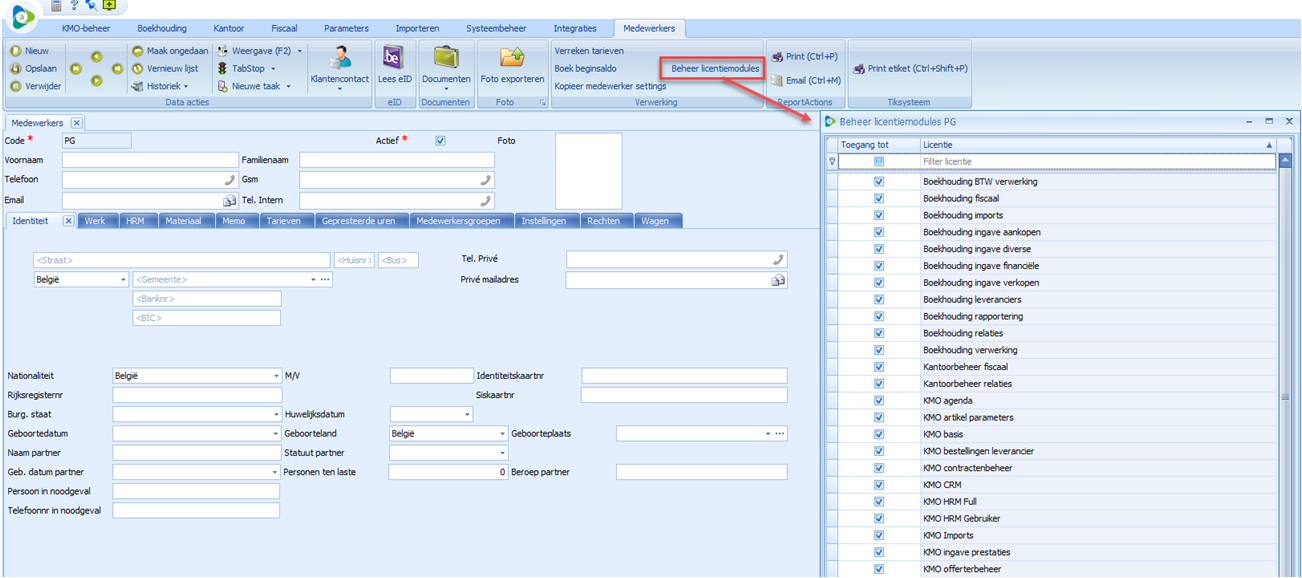
Task: Click the Filter licentie input field
Action: (1095, 161)
